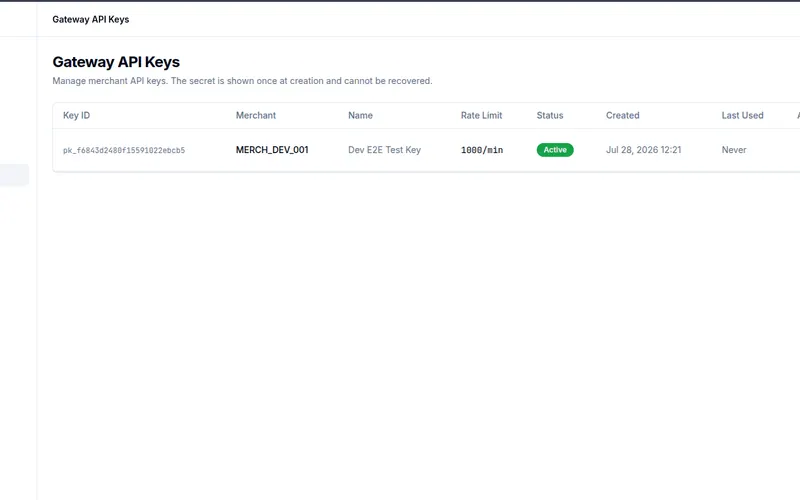Image resolution: width=800 pixels, height=500 pixels.
Task: Click the Merchant column header
Action: pyautogui.click(x=256, y=115)
